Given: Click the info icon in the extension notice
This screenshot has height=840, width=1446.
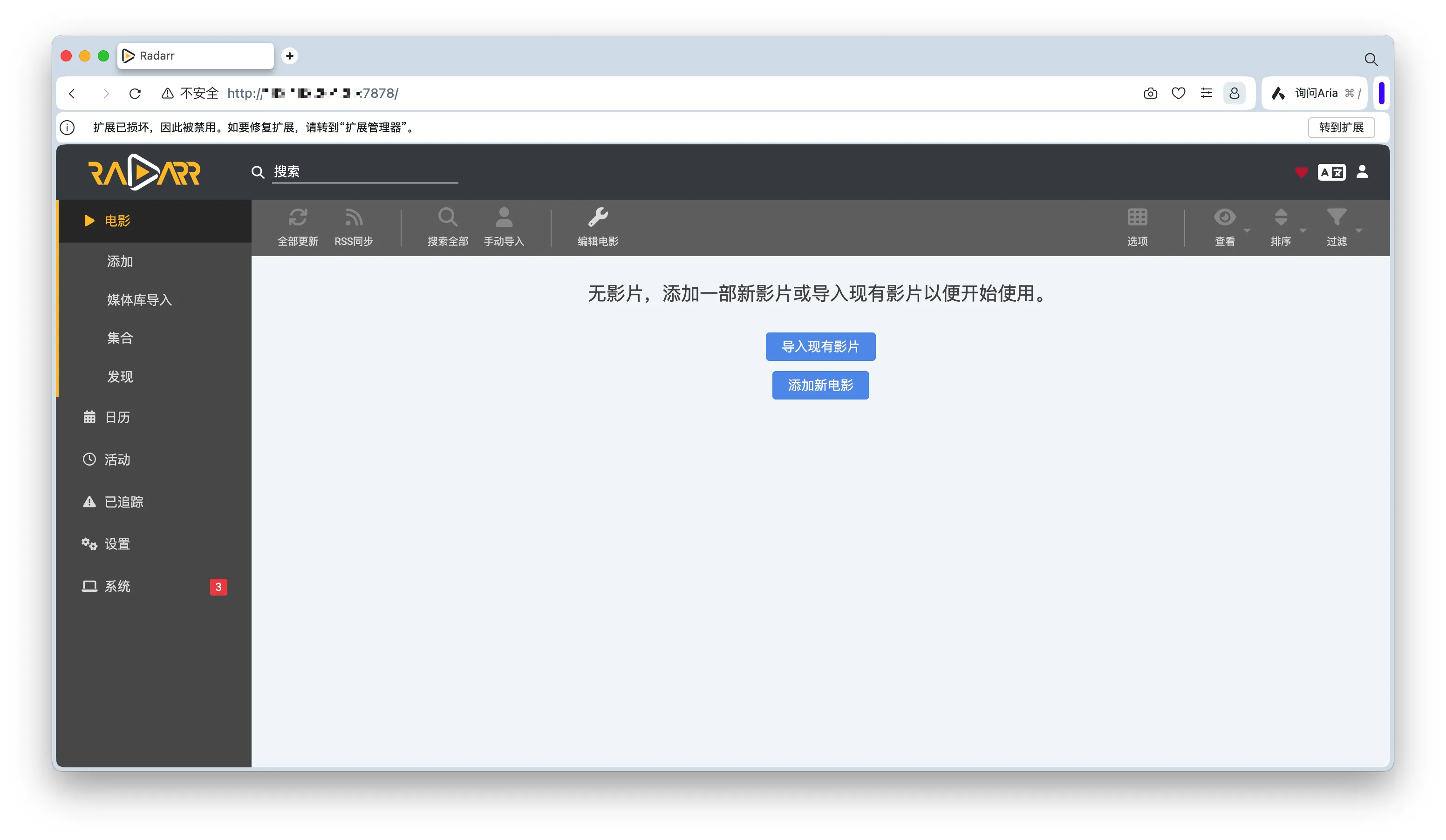Looking at the screenshot, I should point(68,127).
